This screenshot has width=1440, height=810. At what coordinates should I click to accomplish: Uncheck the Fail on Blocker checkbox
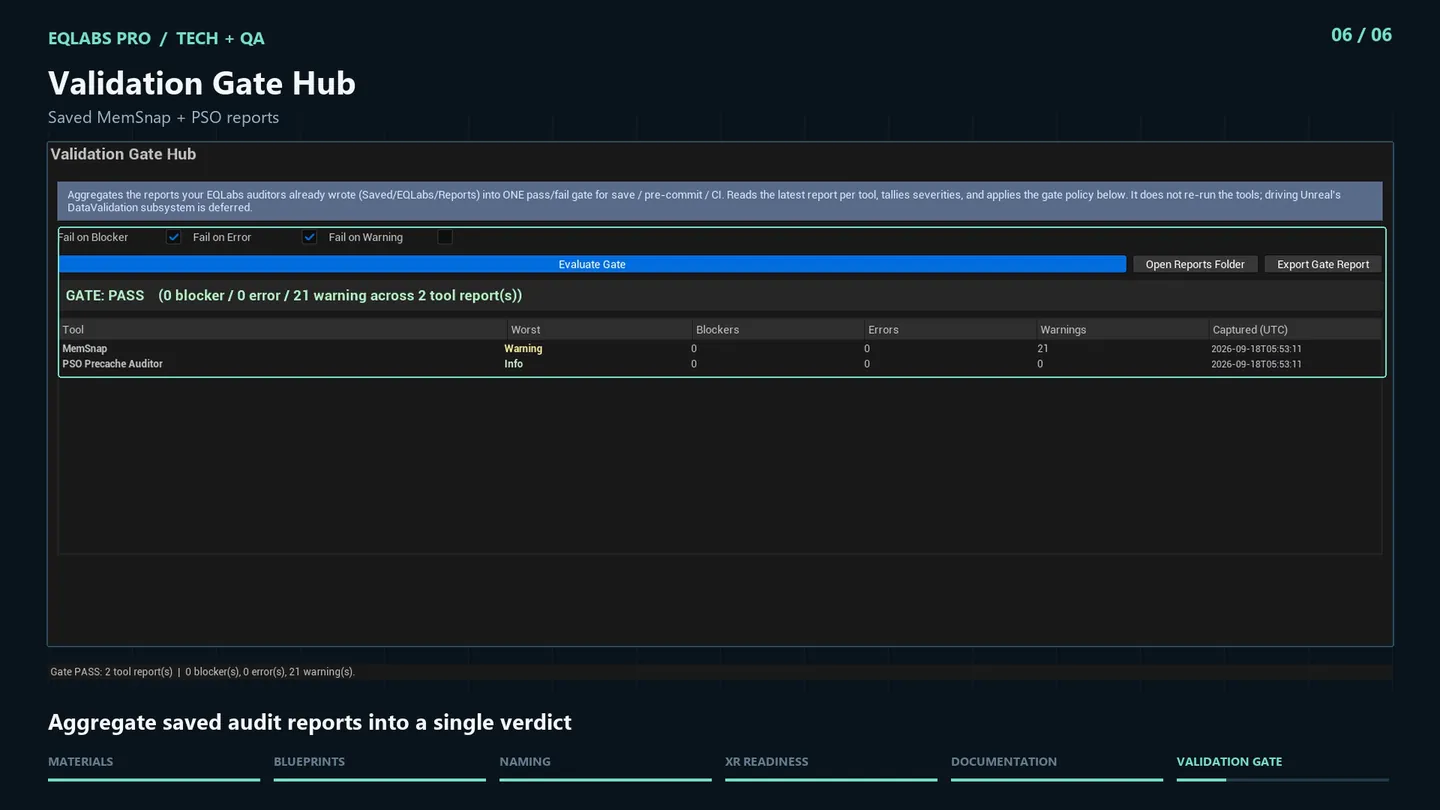[x=174, y=237]
